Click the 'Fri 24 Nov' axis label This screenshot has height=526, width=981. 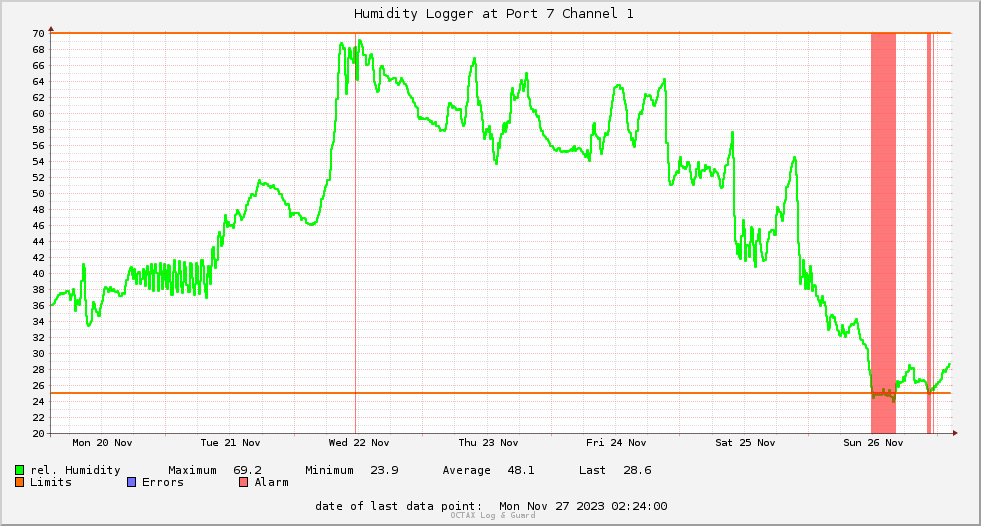pyautogui.click(x=616, y=443)
